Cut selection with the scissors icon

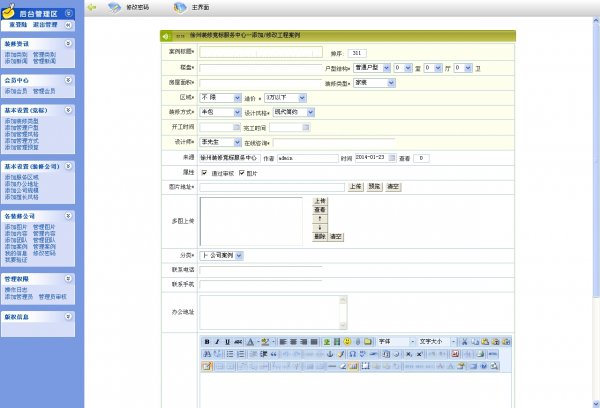pos(465,342)
